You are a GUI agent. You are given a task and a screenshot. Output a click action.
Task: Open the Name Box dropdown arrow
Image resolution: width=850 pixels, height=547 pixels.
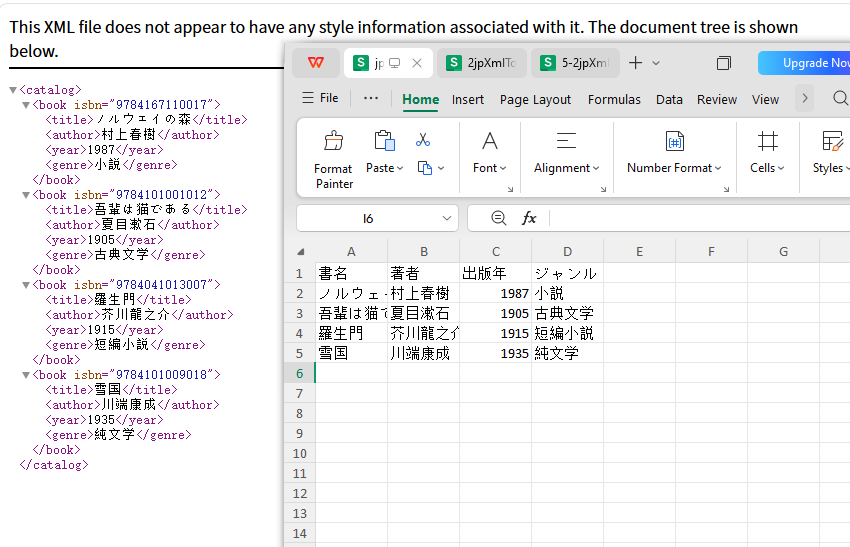point(447,218)
